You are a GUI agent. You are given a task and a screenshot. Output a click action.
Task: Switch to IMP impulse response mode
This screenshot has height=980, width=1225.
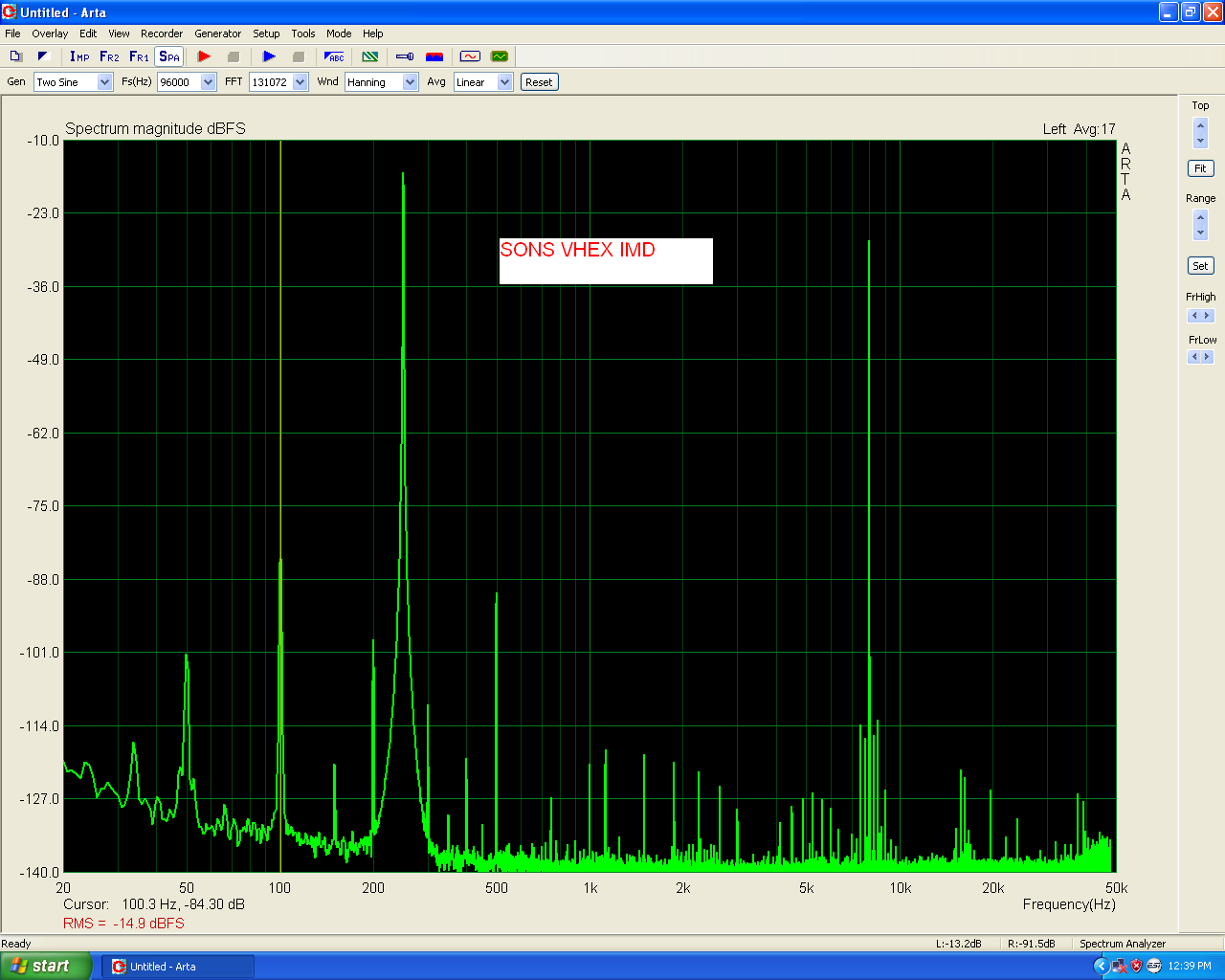(79, 56)
